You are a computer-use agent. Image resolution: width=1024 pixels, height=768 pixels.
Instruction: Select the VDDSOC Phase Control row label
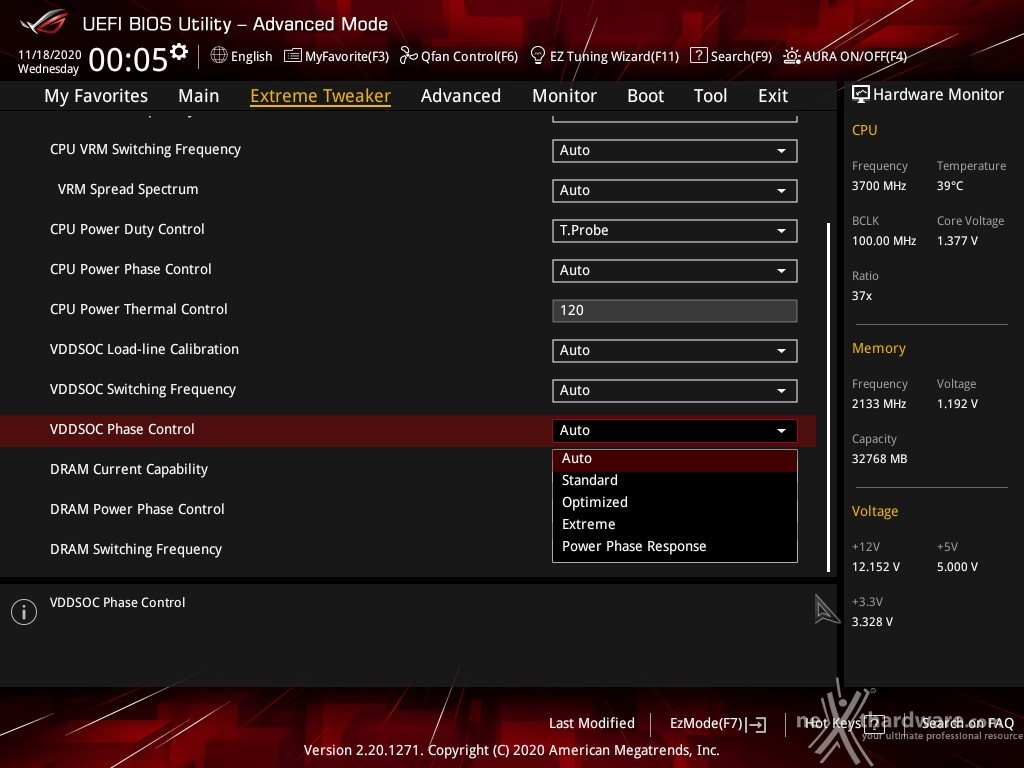(122, 429)
